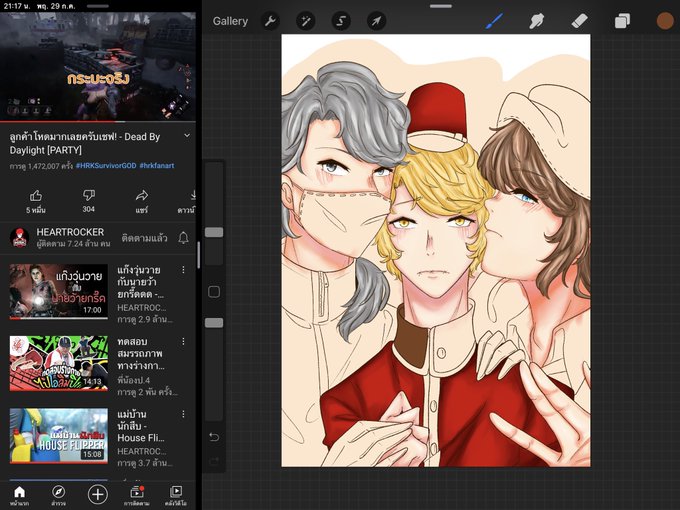Dislike the video with thumbs down
Image resolution: width=680 pixels, height=510 pixels.
88,201
